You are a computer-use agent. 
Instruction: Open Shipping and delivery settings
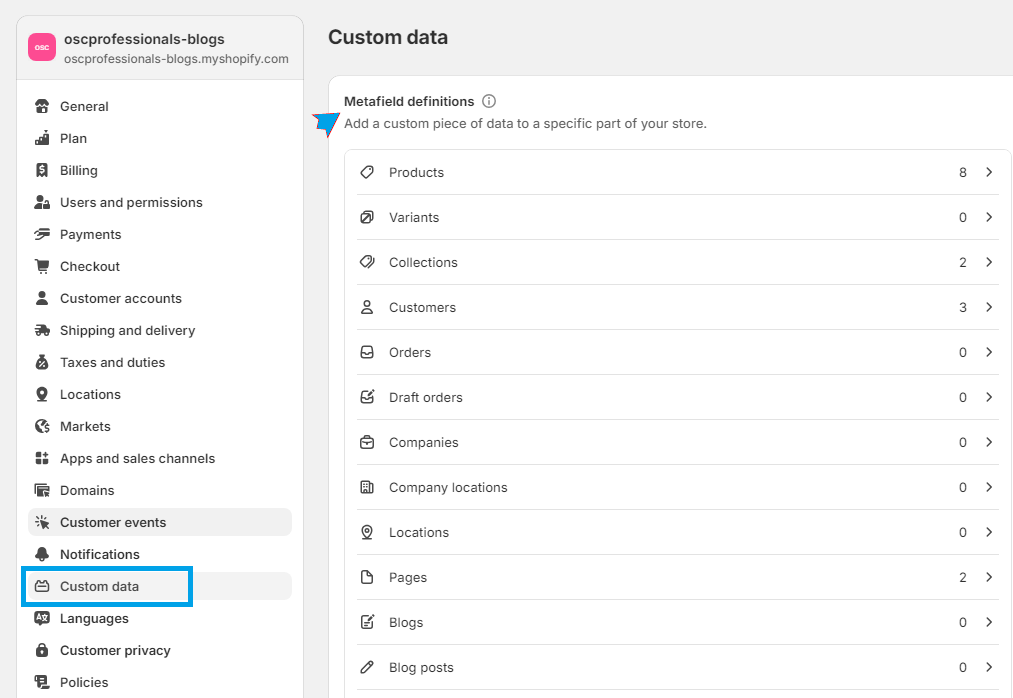pos(127,330)
